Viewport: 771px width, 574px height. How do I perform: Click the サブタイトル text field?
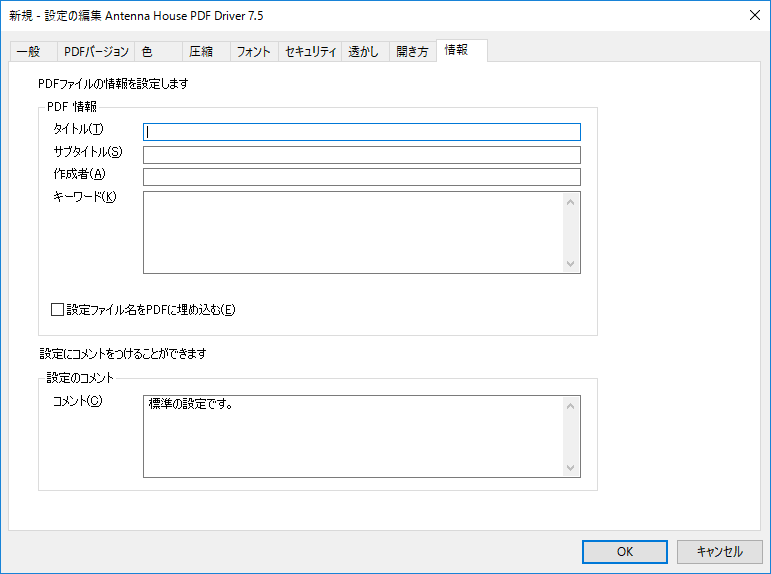point(362,155)
